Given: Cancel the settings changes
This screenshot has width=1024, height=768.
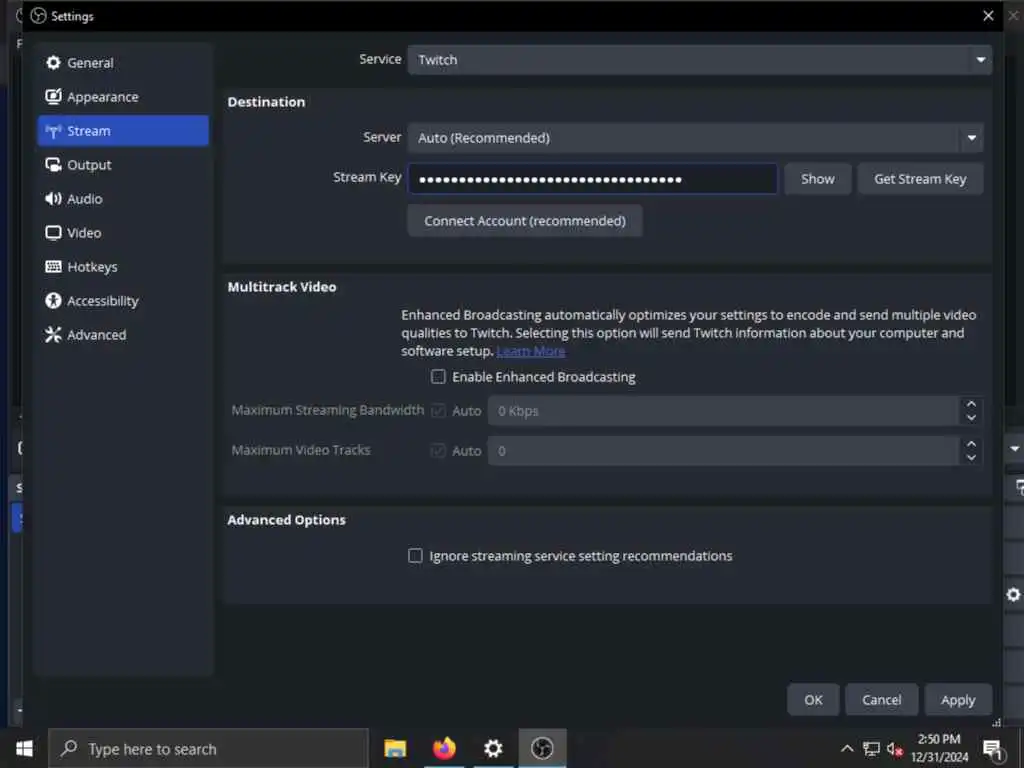Looking at the screenshot, I should coord(881,699).
